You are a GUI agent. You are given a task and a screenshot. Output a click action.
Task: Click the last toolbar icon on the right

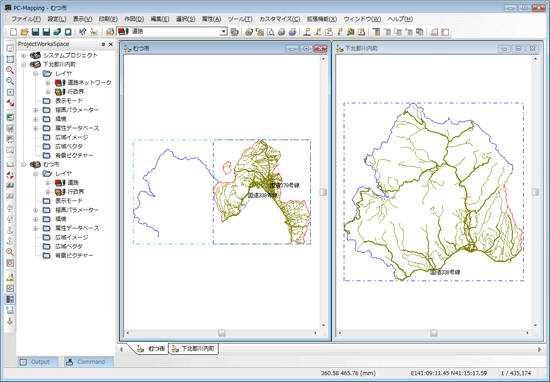(x=445, y=32)
